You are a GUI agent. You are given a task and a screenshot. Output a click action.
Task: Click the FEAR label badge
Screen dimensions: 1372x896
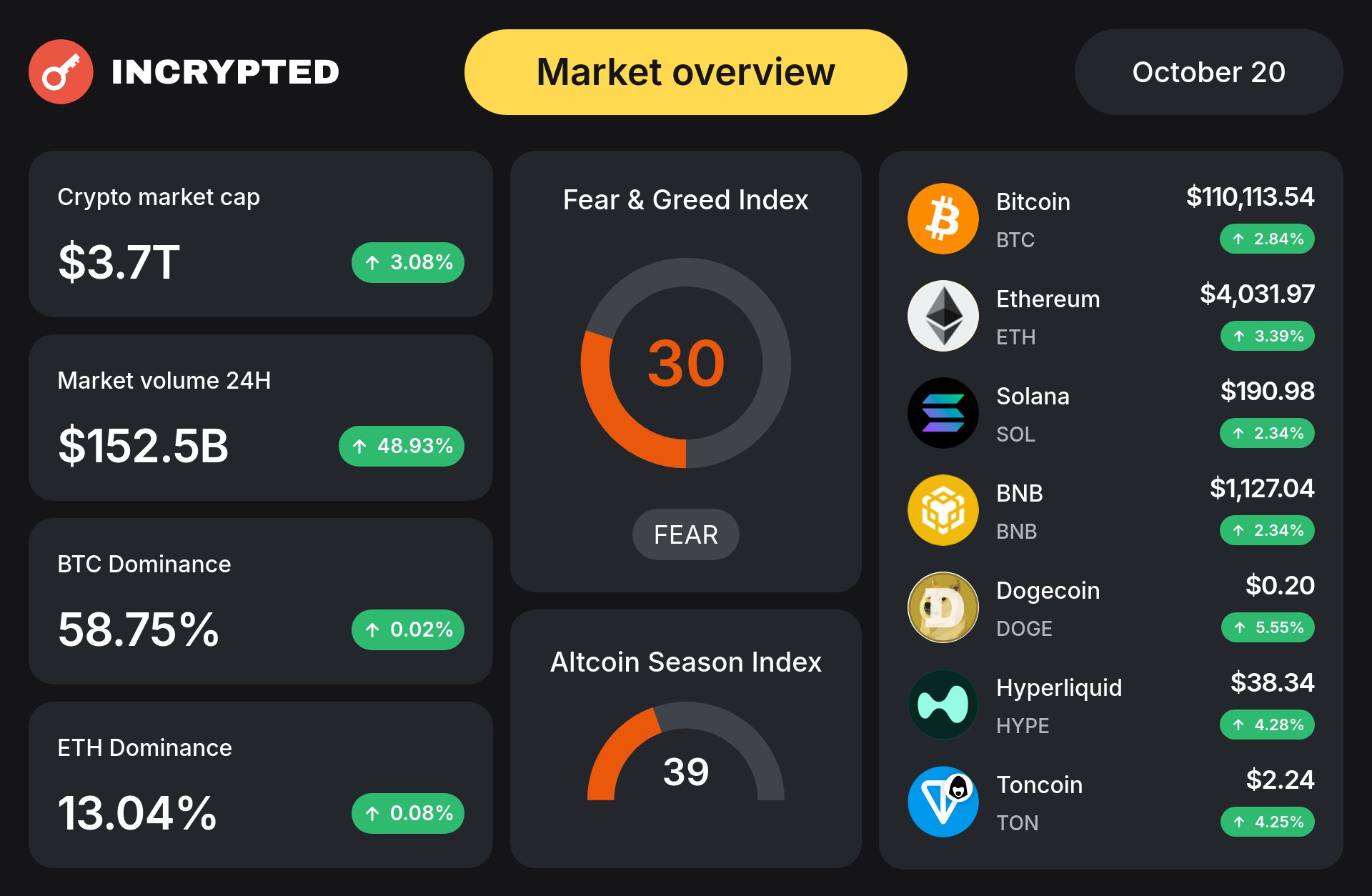pos(685,534)
